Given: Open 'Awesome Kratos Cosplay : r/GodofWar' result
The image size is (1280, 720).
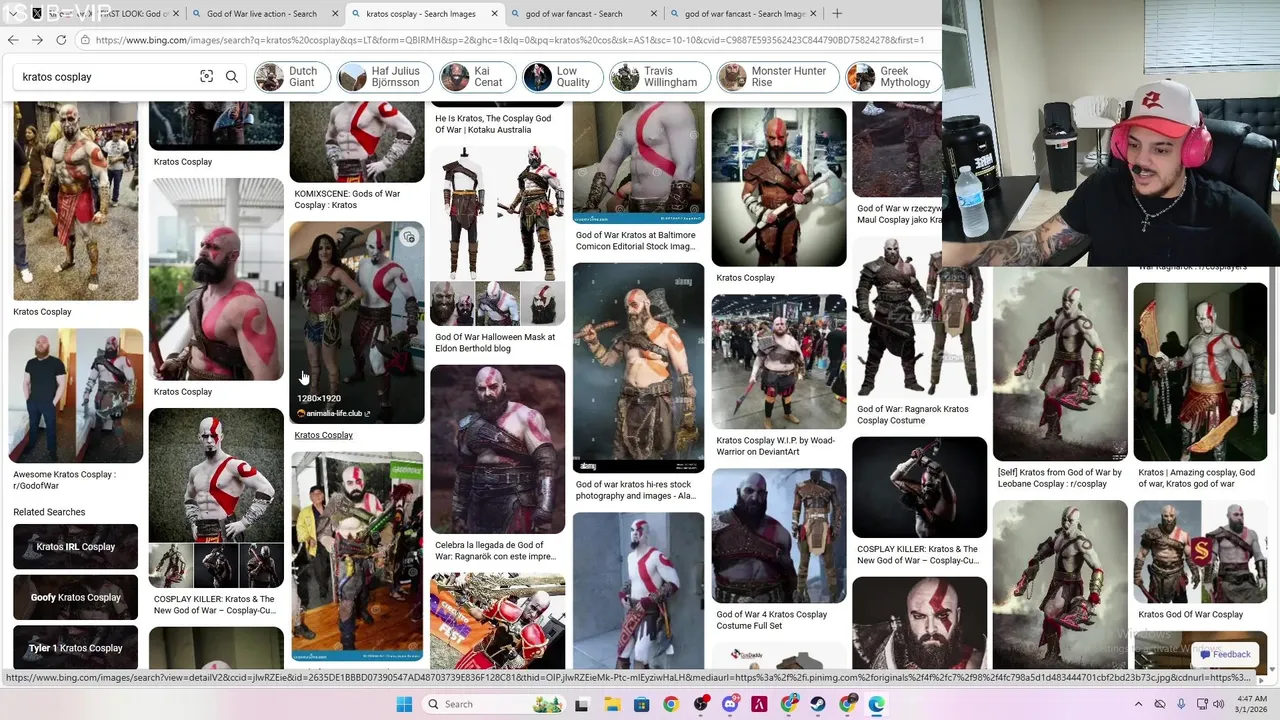Looking at the screenshot, I should click(64, 480).
